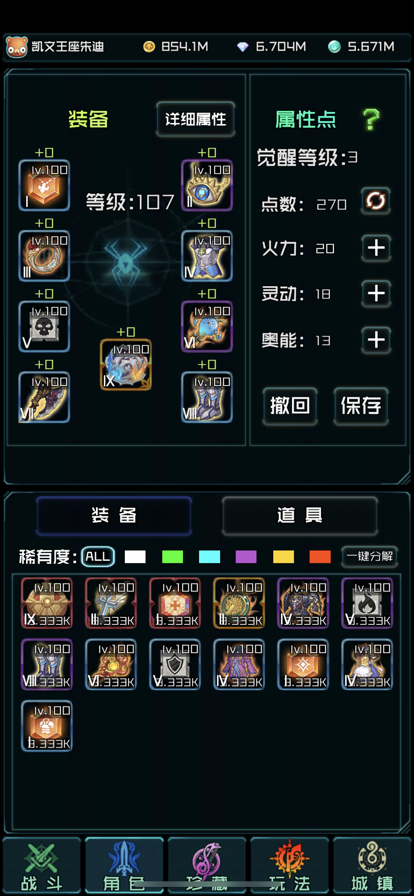Switch to the 装备 equipment inventory tab

tap(114, 515)
